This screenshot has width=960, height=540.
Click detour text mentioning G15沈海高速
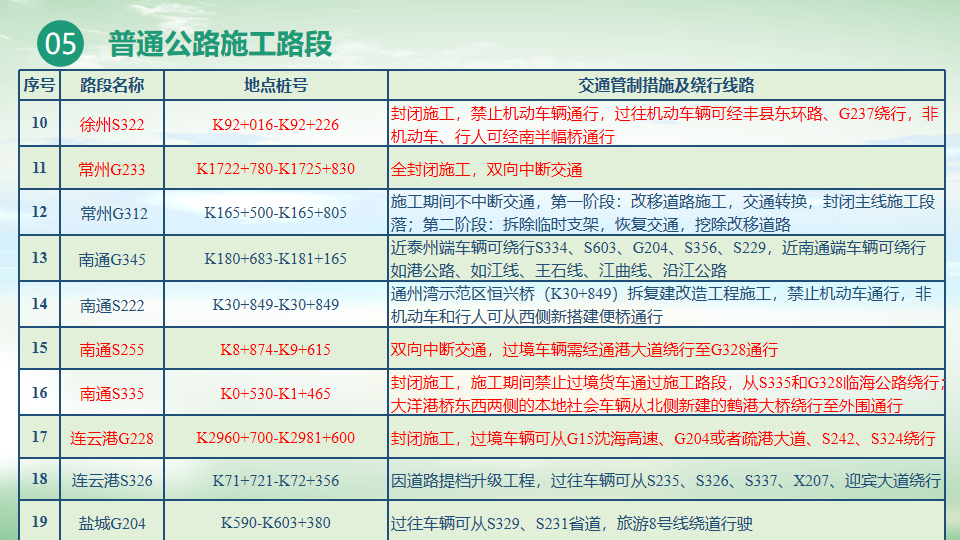click(x=663, y=438)
